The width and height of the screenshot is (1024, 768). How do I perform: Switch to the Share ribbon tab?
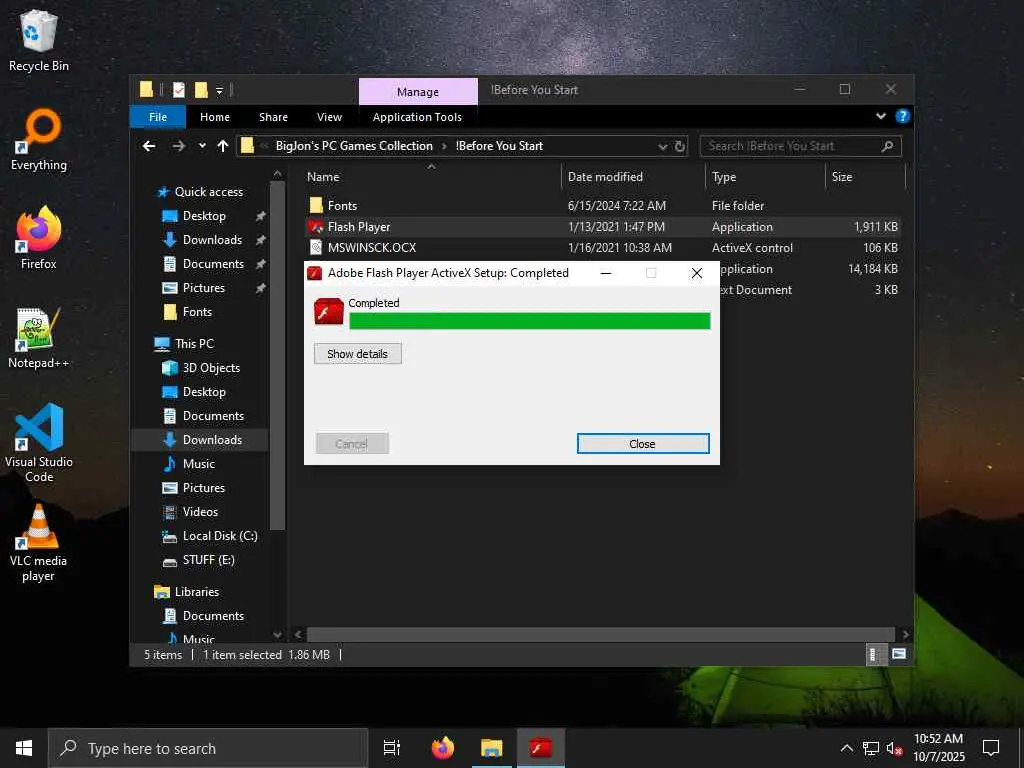point(273,117)
